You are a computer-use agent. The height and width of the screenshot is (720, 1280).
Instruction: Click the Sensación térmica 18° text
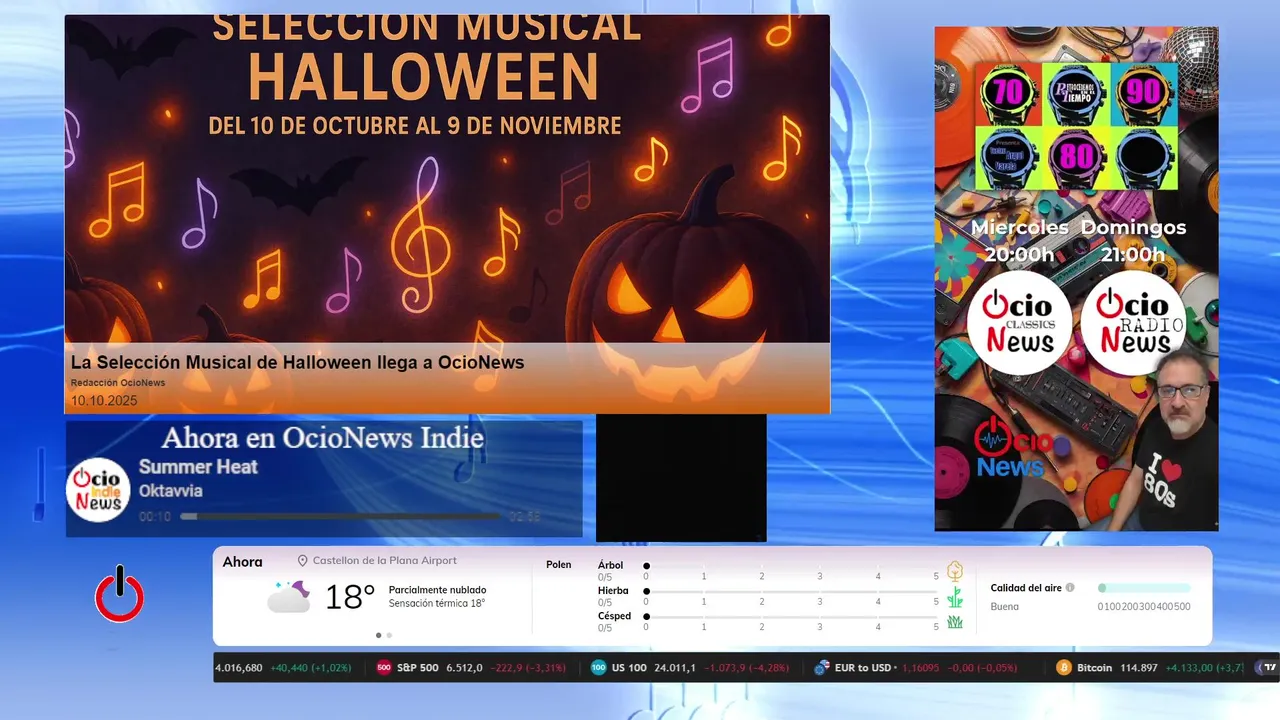tap(437, 604)
